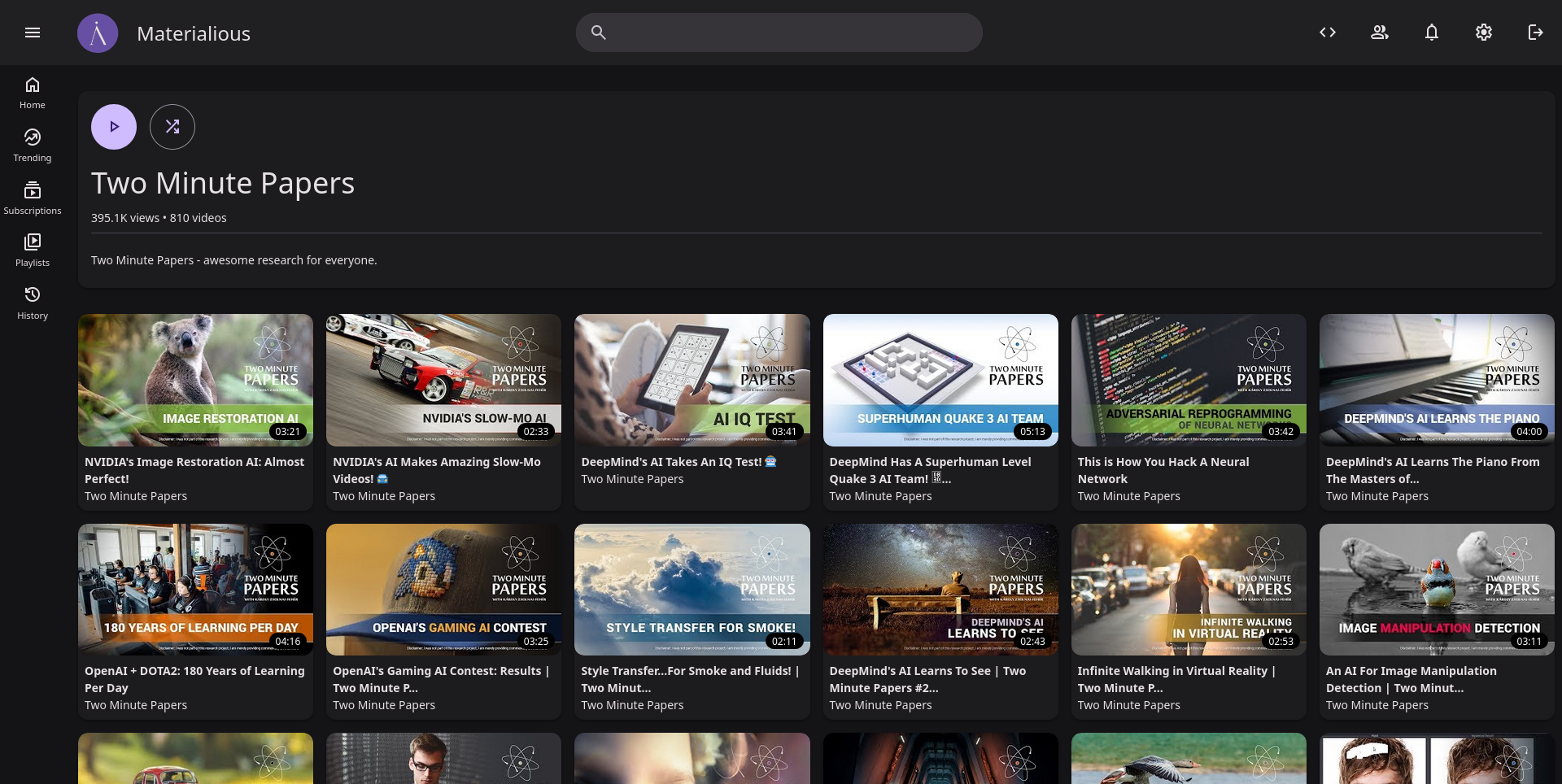Click channel name under This is How You Hack A Neural Network
Image resolution: width=1562 pixels, height=784 pixels.
[1128, 496]
